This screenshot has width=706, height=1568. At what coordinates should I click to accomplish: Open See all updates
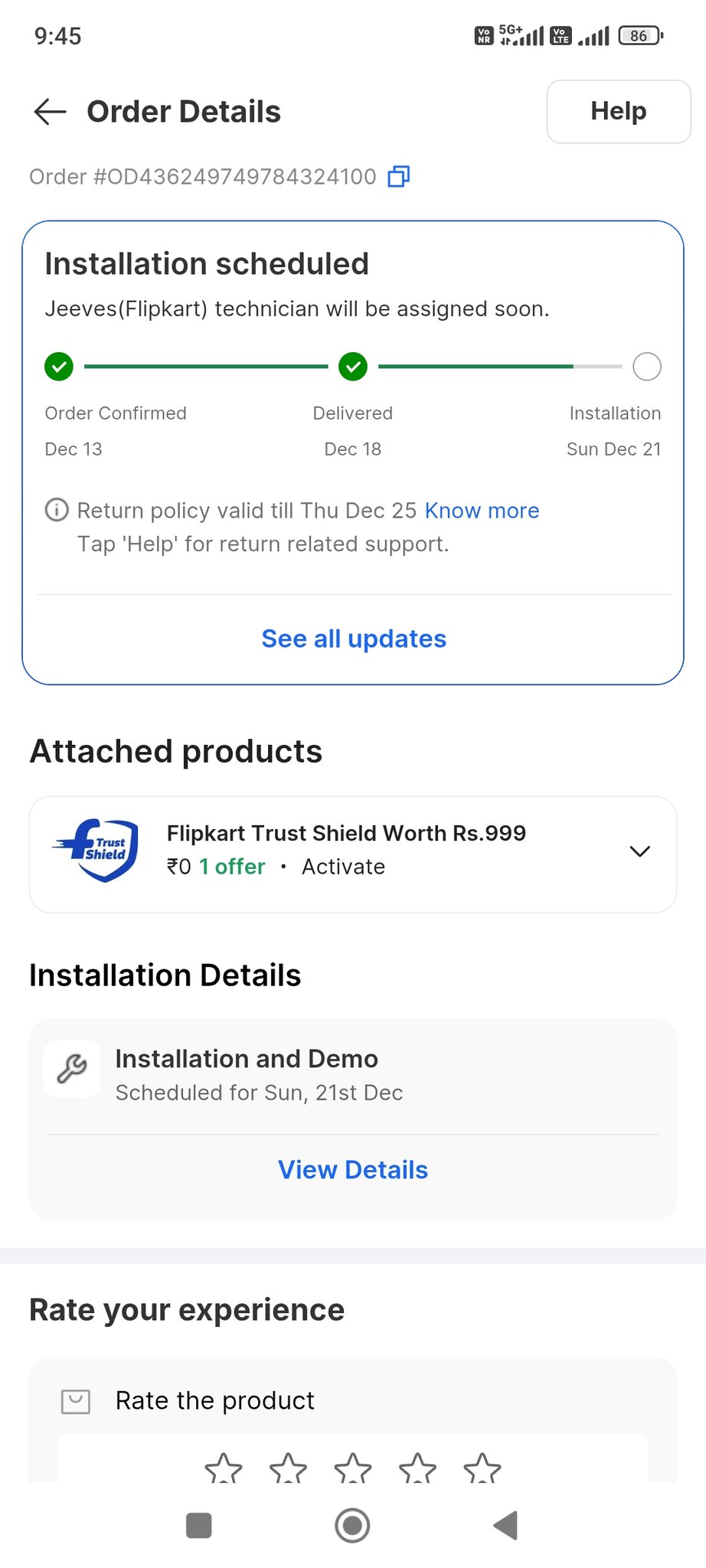[x=354, y=639]
